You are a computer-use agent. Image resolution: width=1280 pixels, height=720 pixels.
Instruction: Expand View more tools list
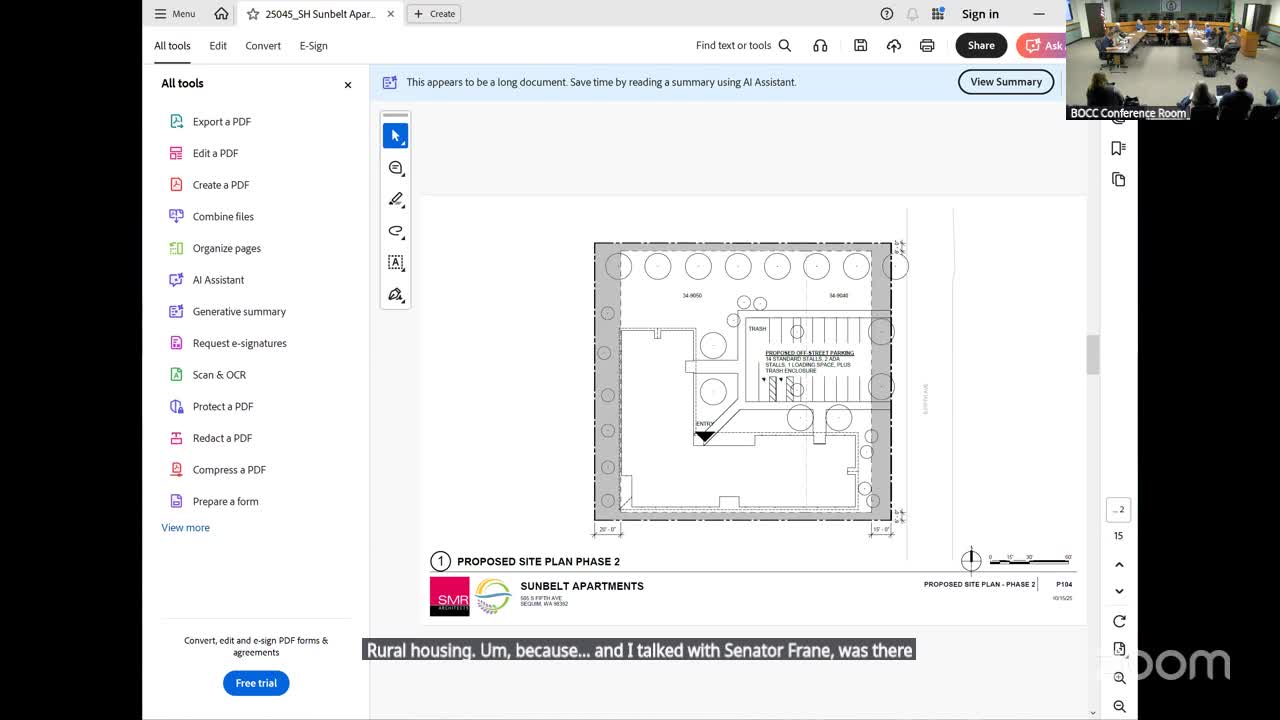click(185, 528)
